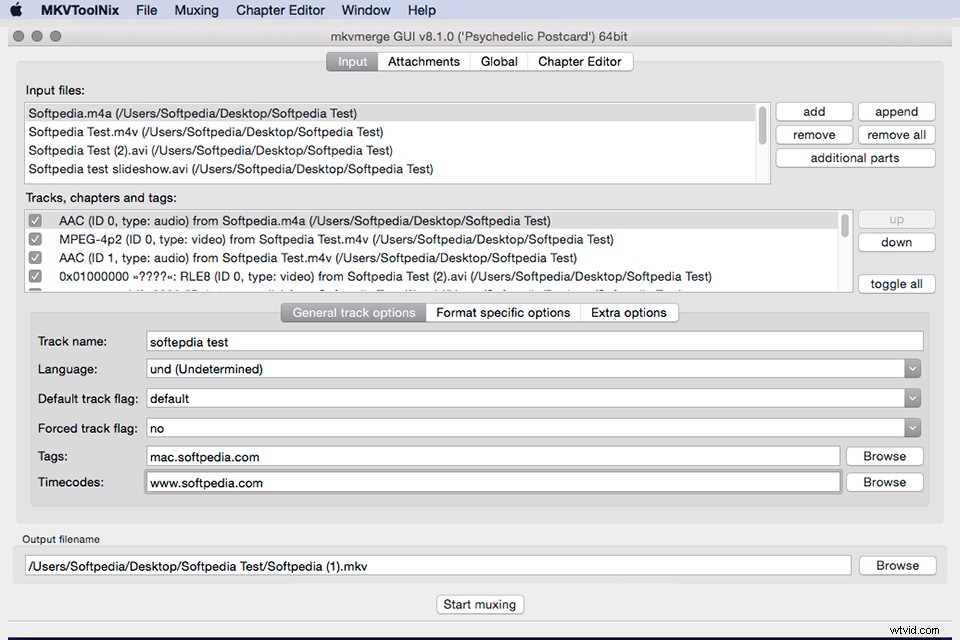Switch to the Global tab
Image resolution: width=960 pixels, height=640 pixels.
[x=498, y=61]
